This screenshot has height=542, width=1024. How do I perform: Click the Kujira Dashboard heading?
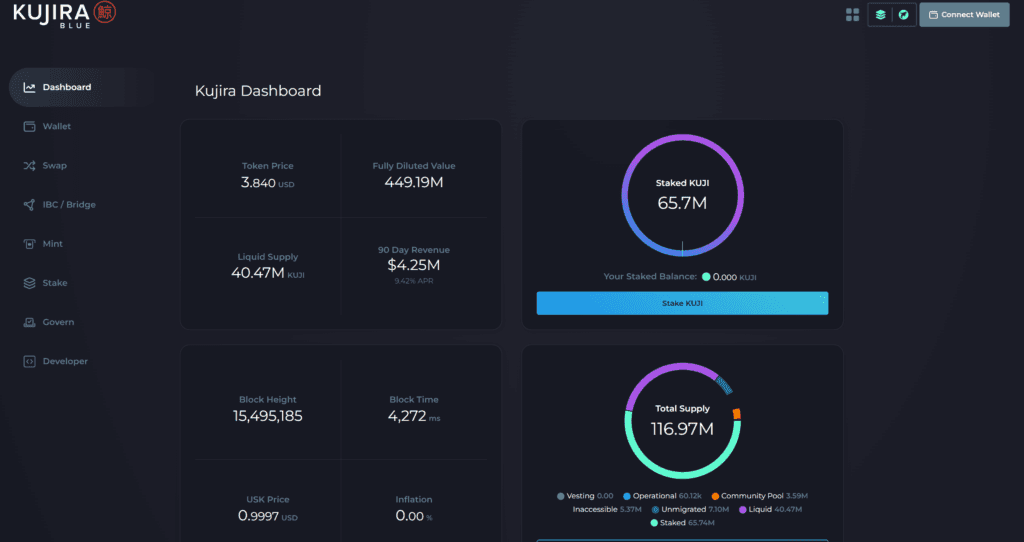pyautogui.click(x=258, y=91)
